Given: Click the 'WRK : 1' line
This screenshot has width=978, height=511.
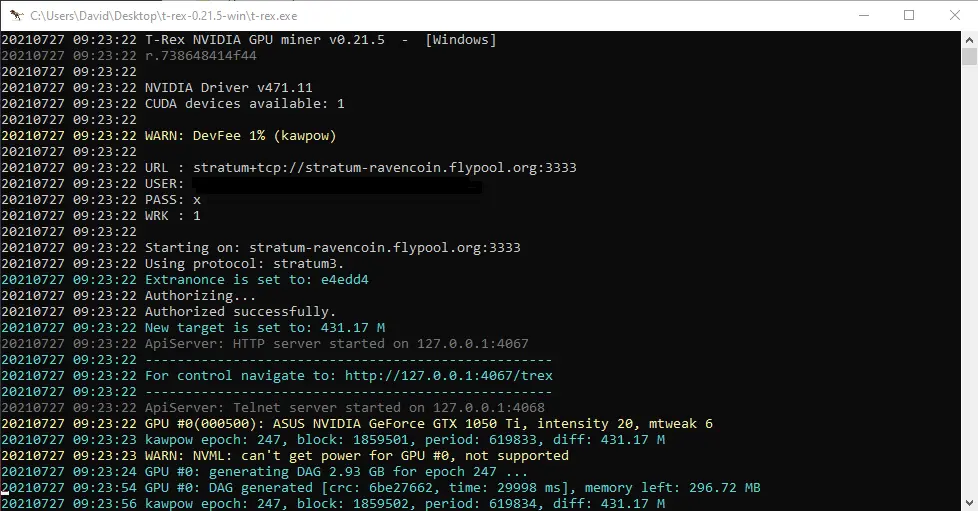Looking at the screenshot, I should point(101,215).
